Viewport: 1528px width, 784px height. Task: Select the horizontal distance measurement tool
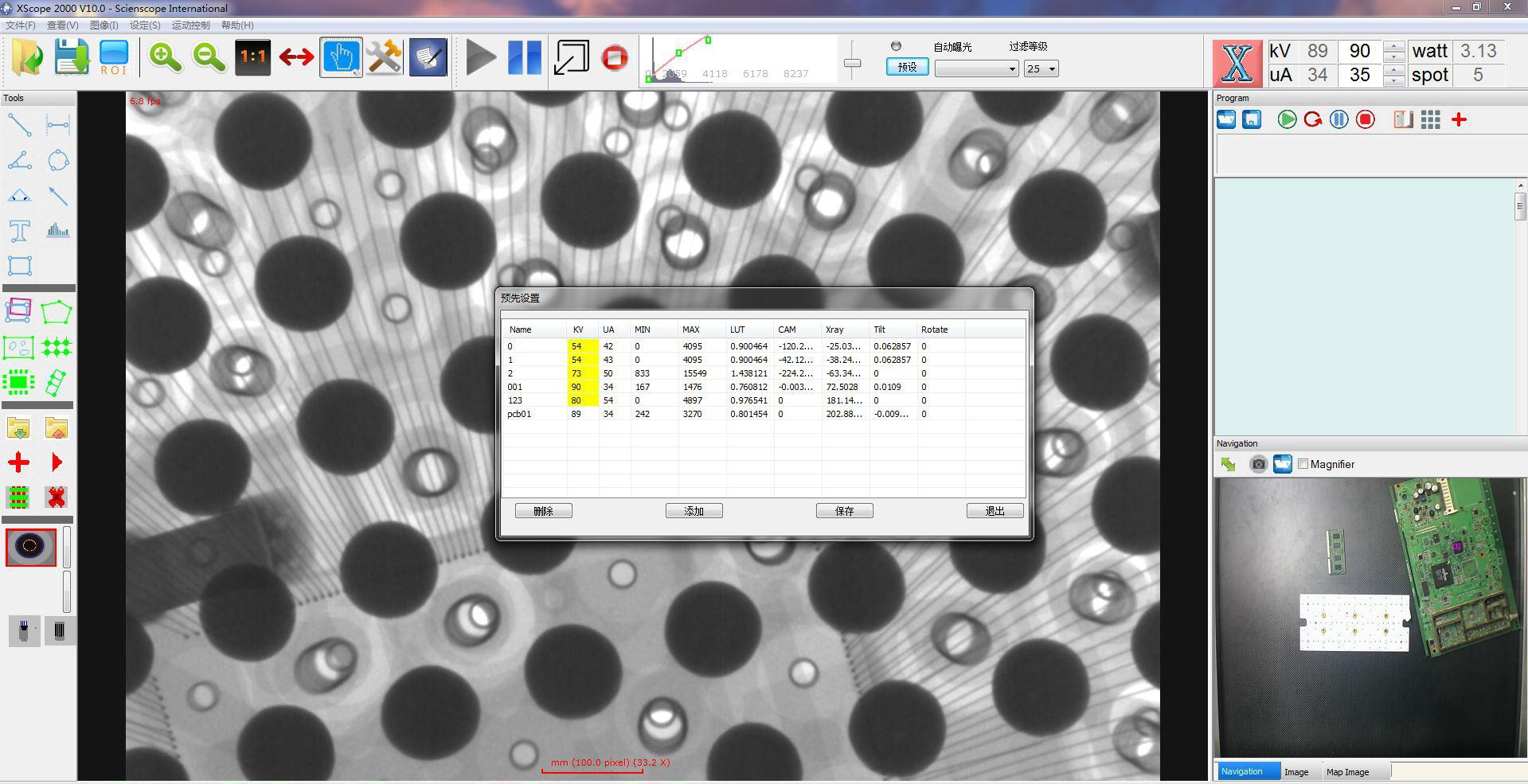tap(57, 125)
